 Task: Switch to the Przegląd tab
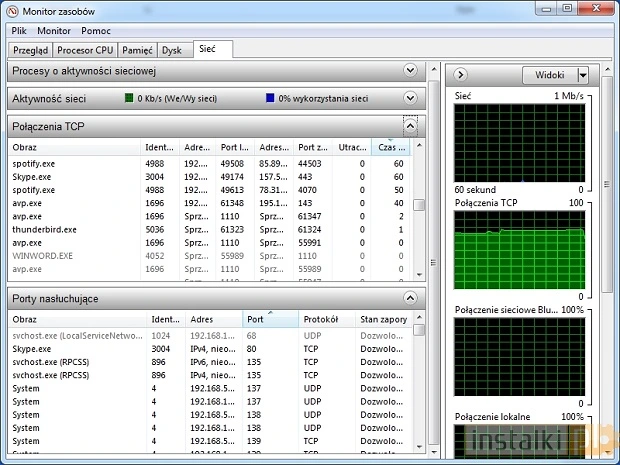click(x=29, y=49)
